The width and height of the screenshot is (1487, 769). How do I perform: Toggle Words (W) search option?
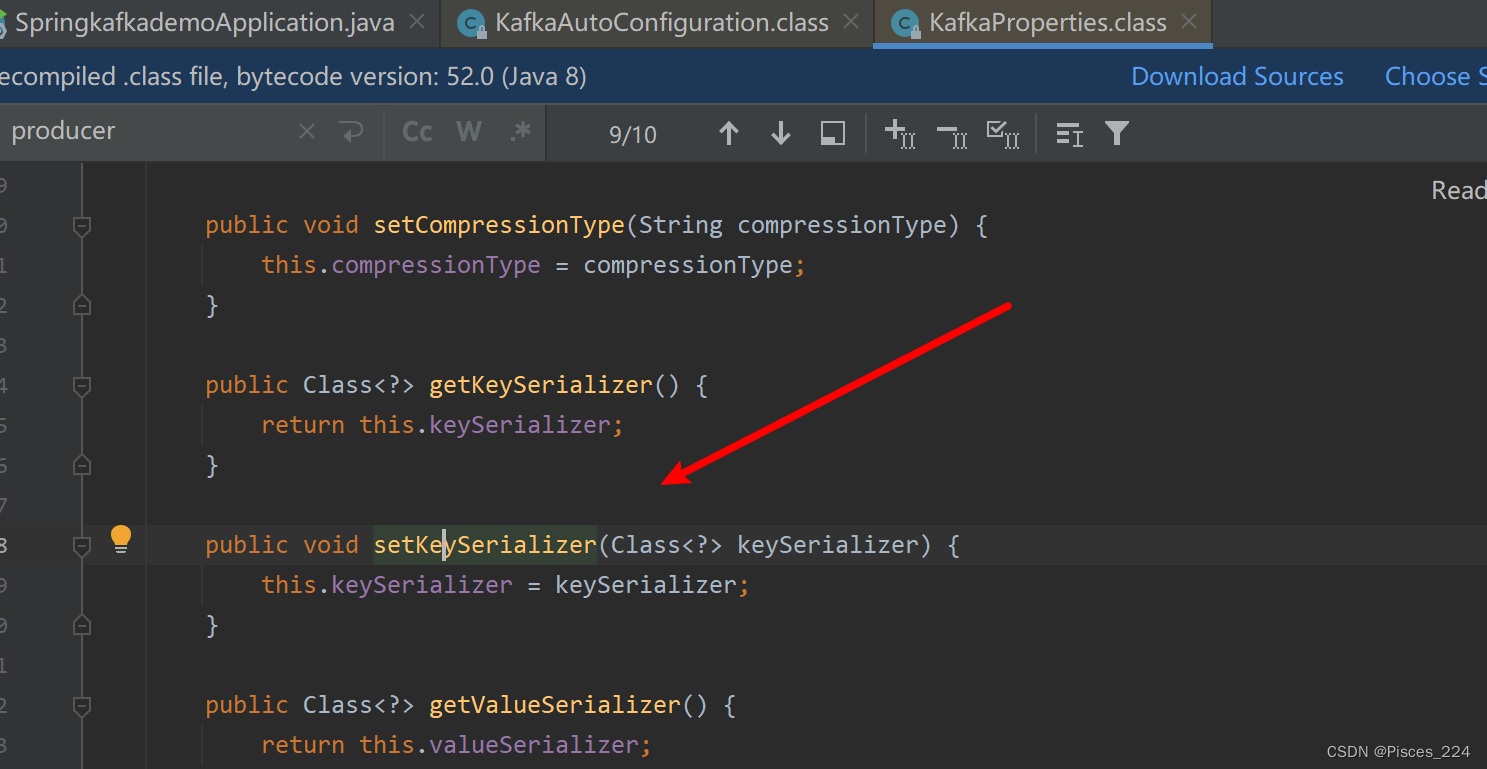[x=469, y=132]
